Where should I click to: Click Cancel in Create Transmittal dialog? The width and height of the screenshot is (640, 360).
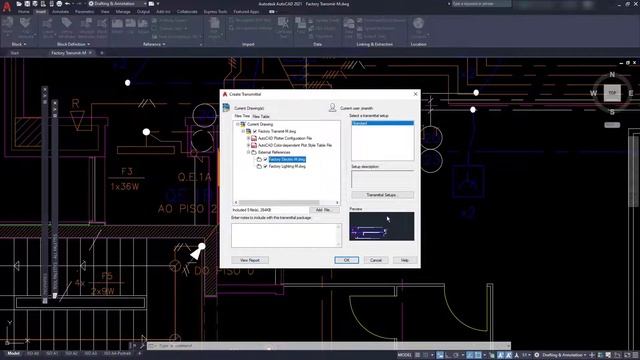[376, 260]
